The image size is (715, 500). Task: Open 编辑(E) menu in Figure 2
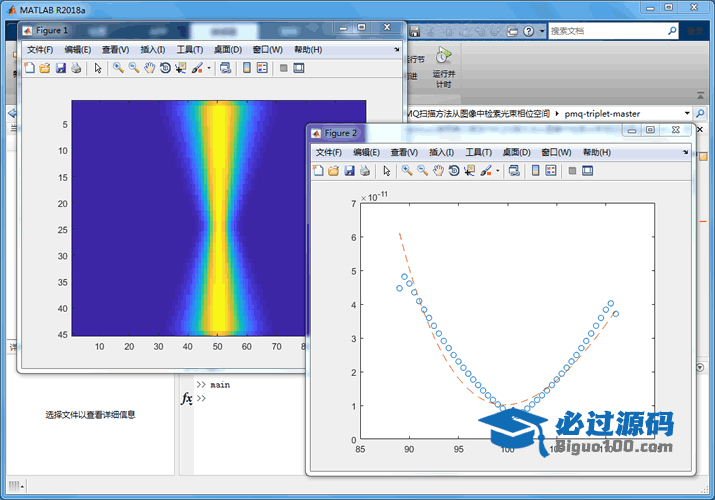click(x=366, y=152)
